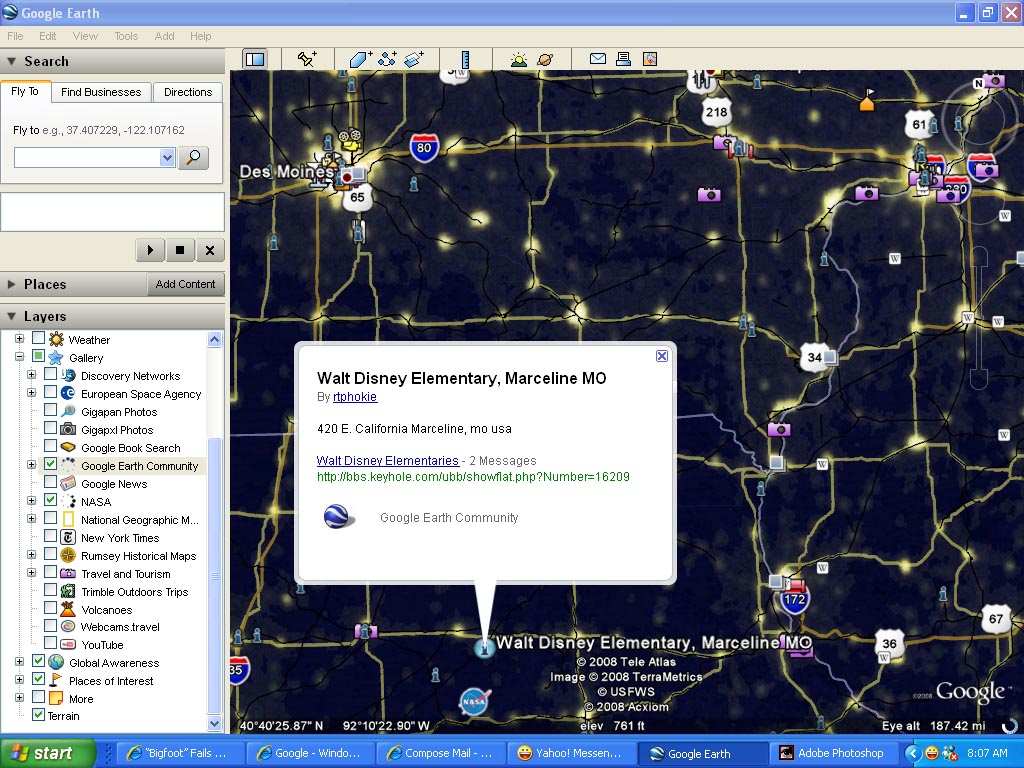
Task: Switch to the Directions tab
Action: click(x=188, y=92)
